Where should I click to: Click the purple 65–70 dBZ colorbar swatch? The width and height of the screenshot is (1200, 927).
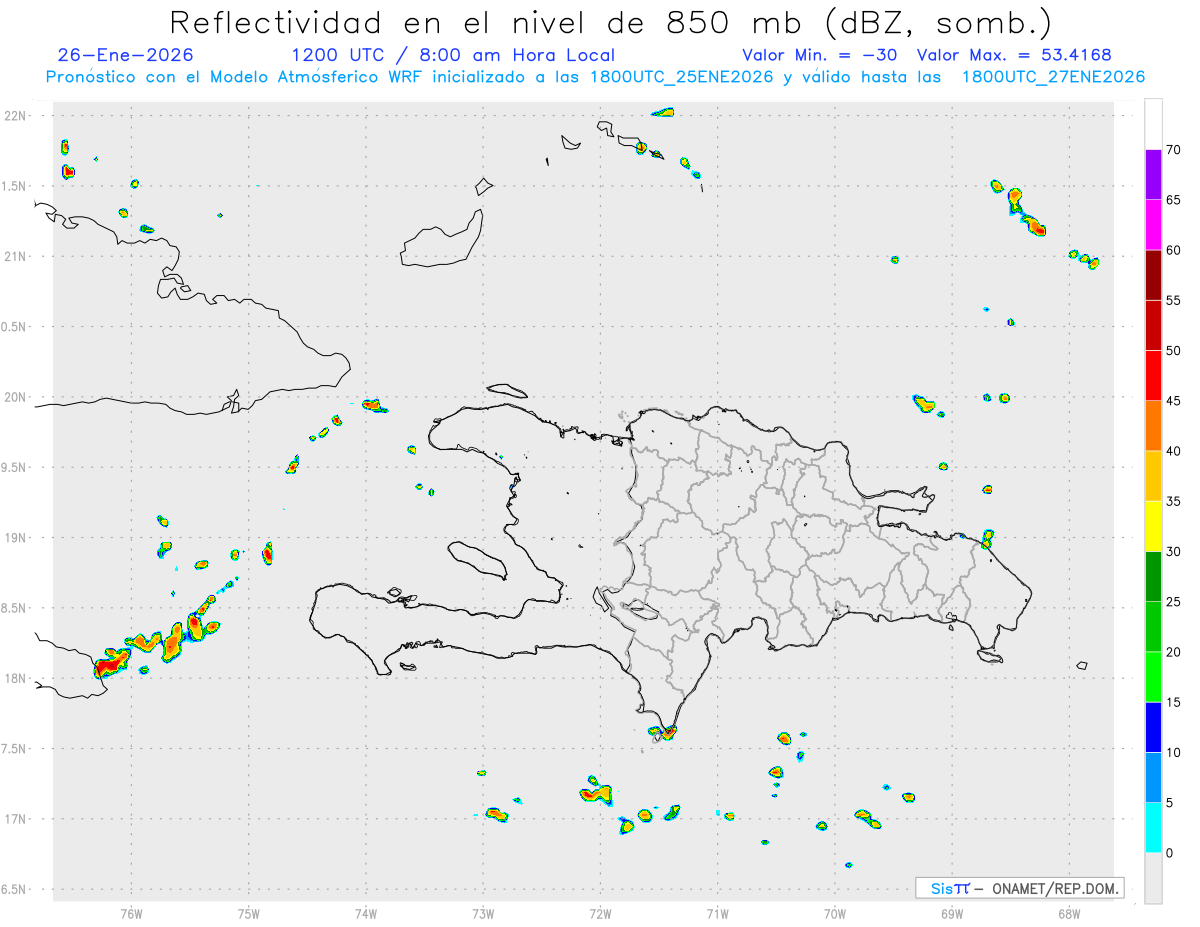click(1153, 174)
